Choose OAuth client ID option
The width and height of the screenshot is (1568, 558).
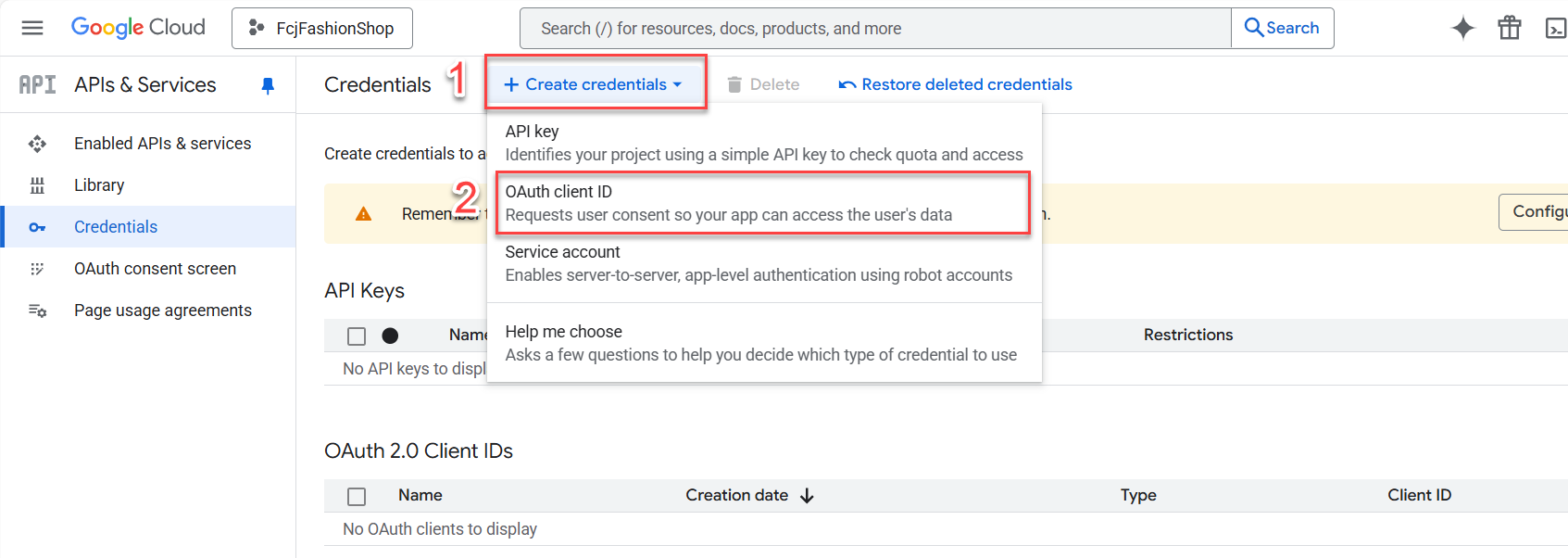coord(764,203)
